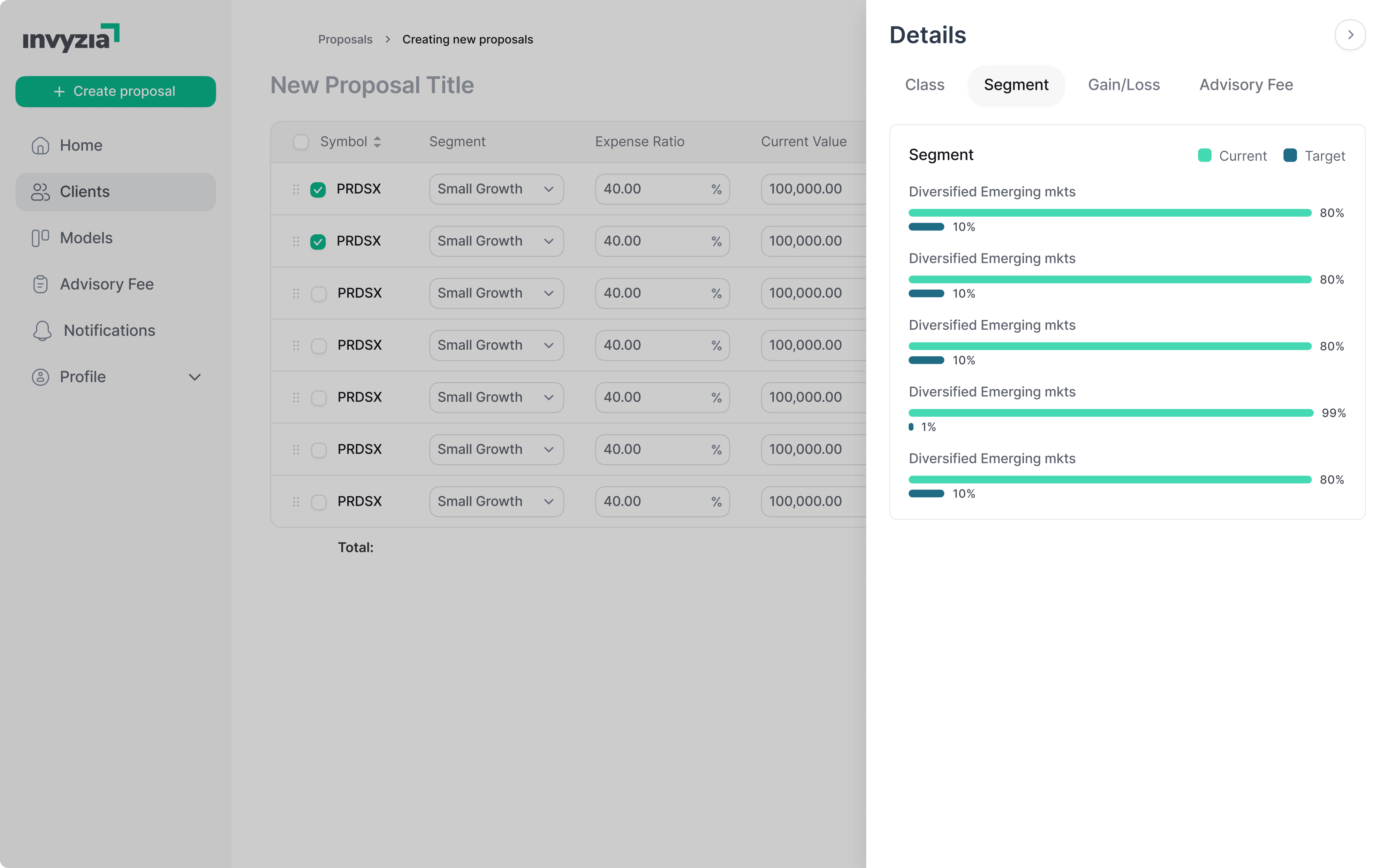Toggle the select-all checkbox in table header

click(301, 142)
